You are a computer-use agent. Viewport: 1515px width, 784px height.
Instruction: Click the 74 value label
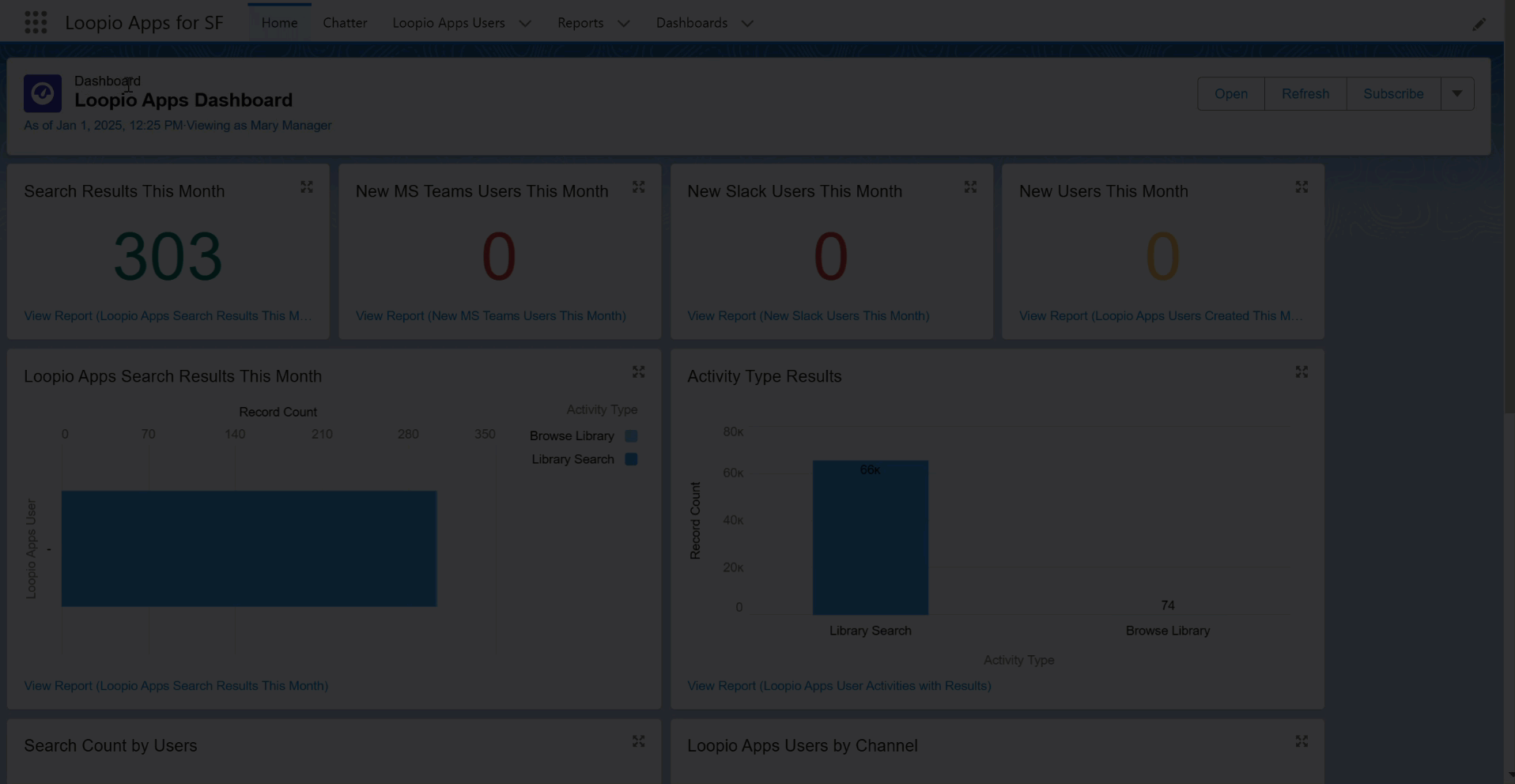coord(1168,605)
